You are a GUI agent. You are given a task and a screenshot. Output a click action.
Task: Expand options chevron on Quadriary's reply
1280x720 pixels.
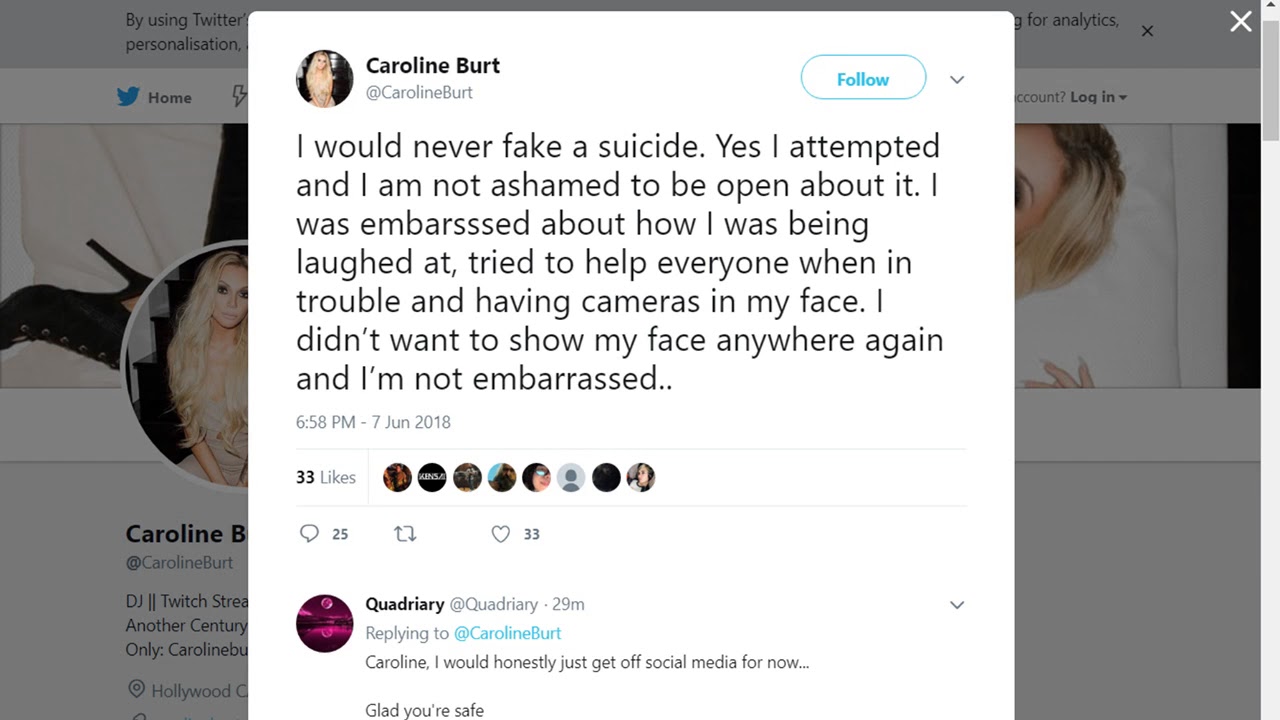coord(957,605)
